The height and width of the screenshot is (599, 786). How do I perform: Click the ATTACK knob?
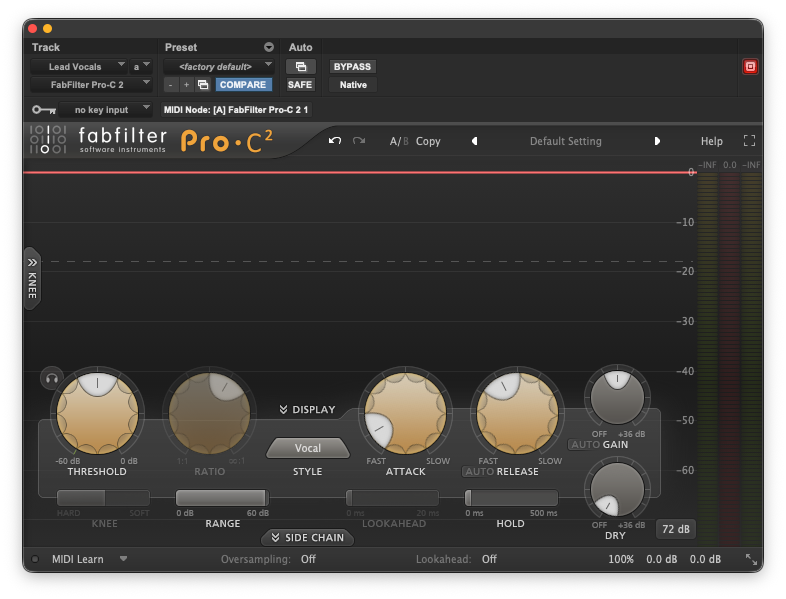(x=406, y=414)
